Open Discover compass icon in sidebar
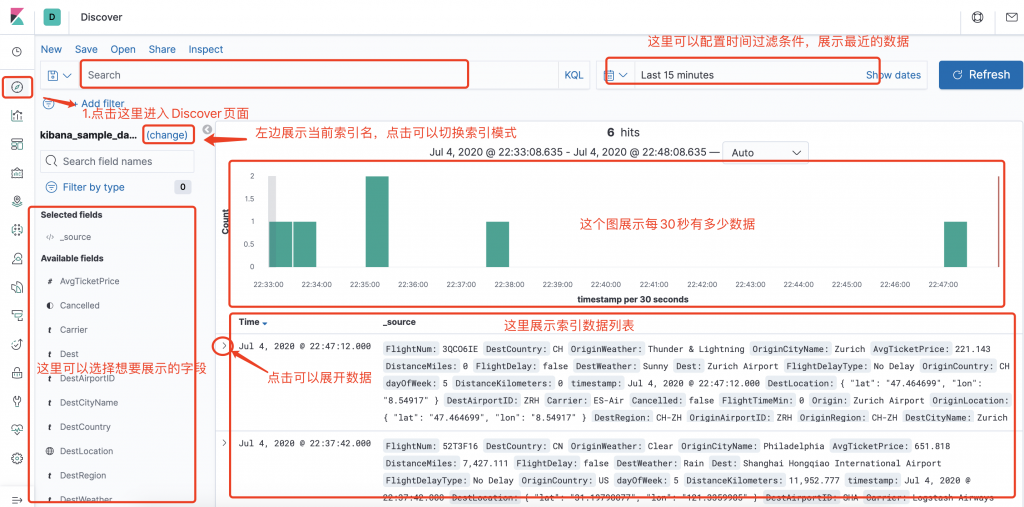Viewport: 1024px width, 507px height. click(x=17, y=87)
